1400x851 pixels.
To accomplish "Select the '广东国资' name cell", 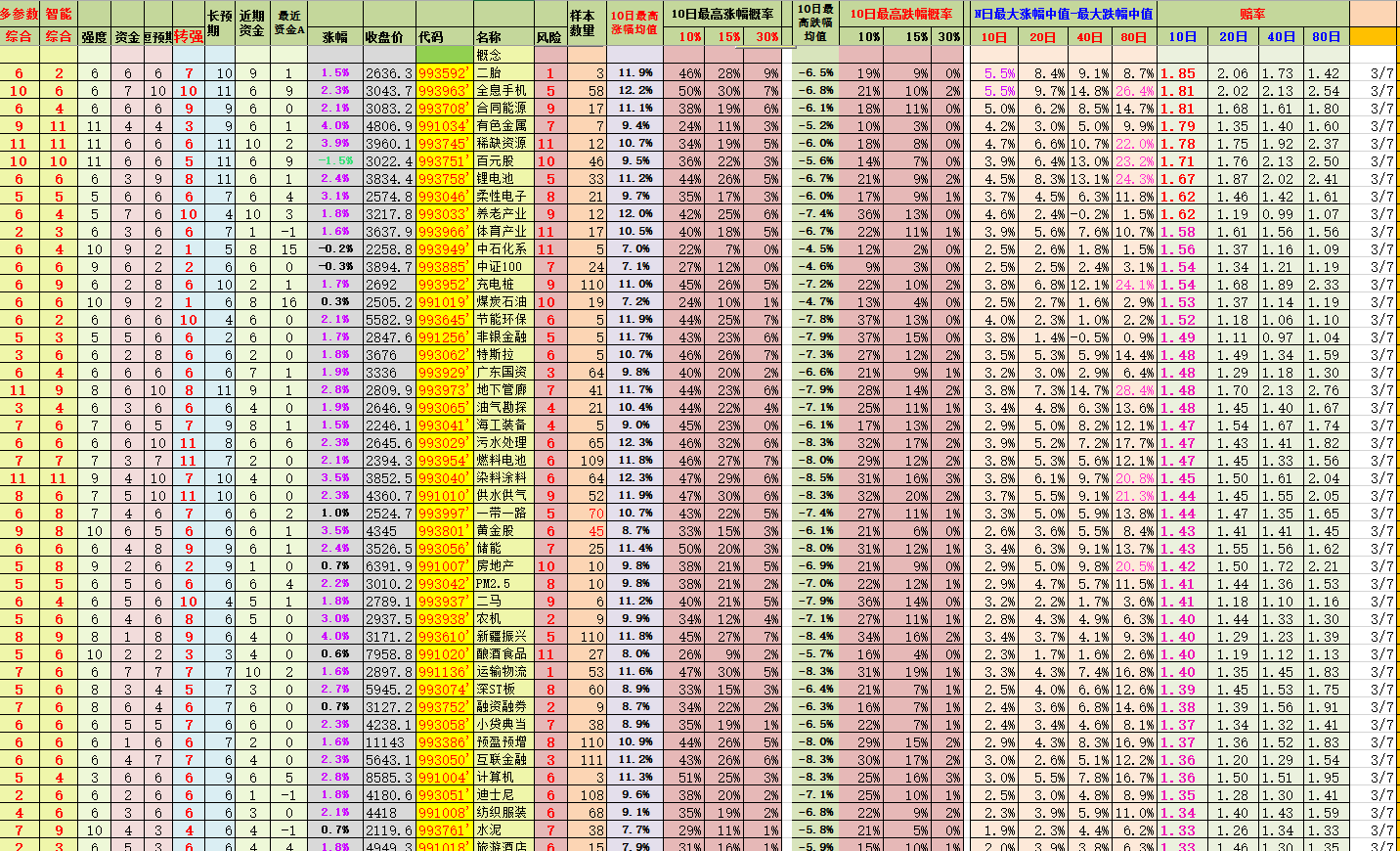I will pyautogui.click(x=503, y=373).
